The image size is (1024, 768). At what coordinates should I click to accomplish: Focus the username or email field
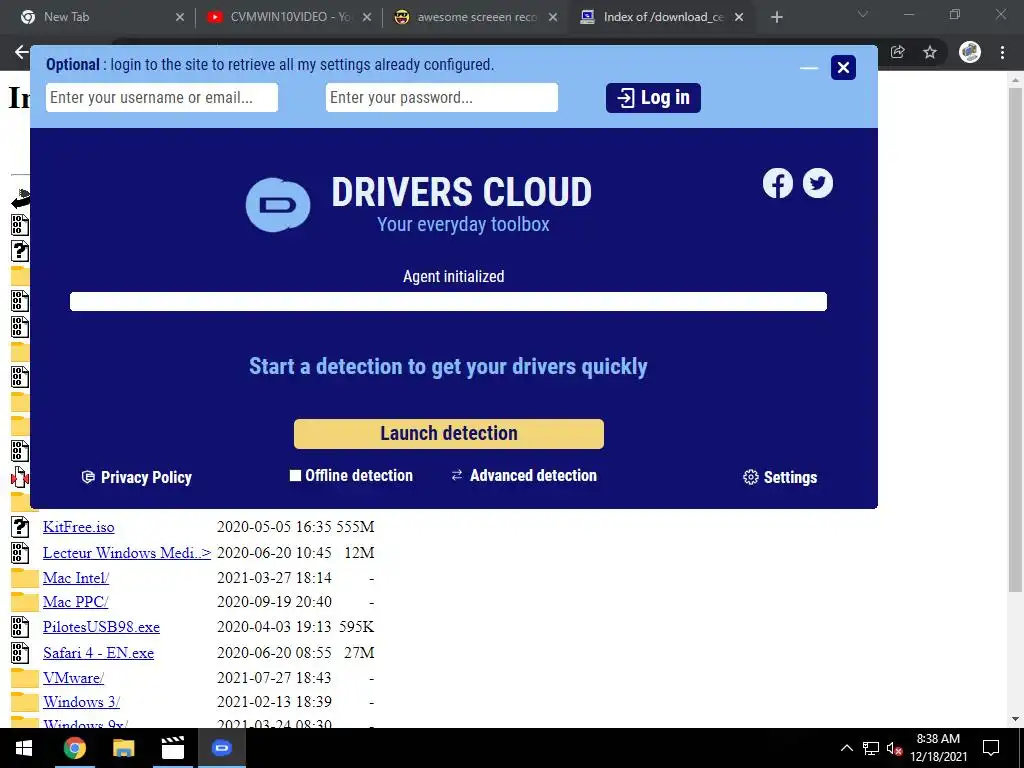click(x=162, y=97)
